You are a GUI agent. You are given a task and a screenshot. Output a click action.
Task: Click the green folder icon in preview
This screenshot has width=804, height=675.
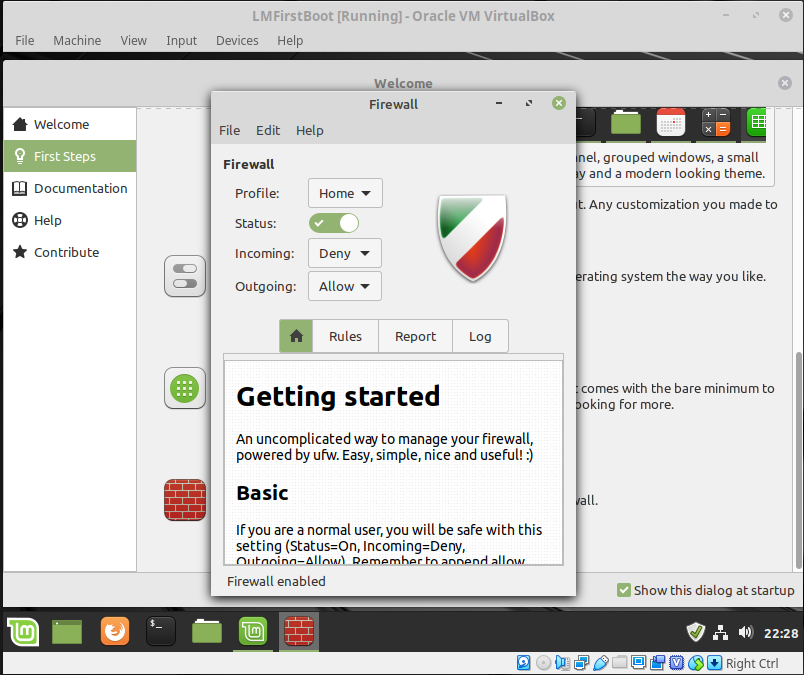626,123
